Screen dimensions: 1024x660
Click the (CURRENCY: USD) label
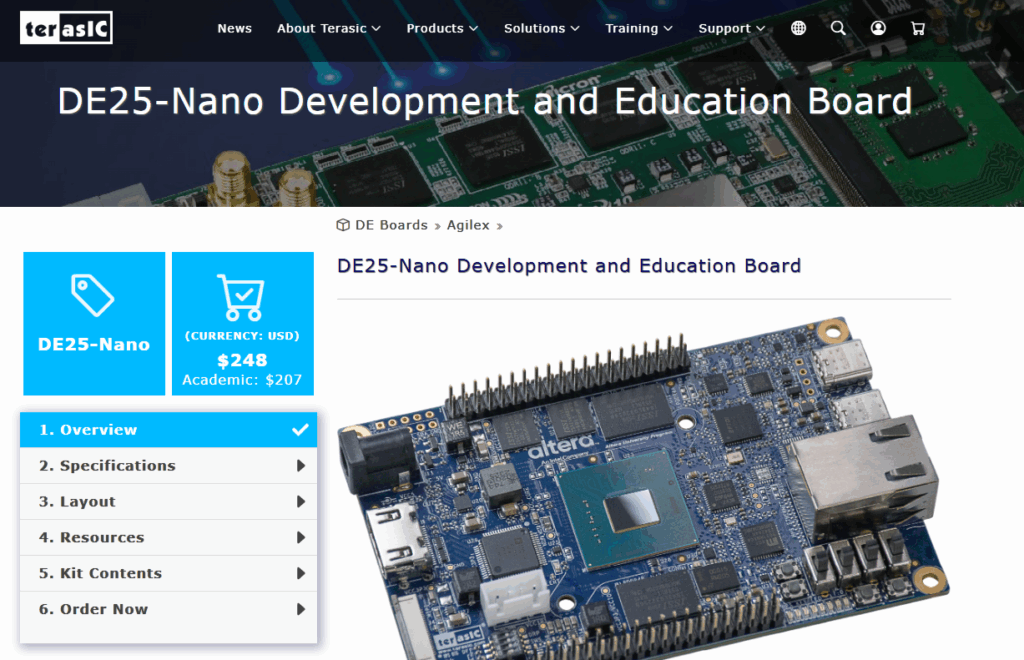tap(242, 336)
